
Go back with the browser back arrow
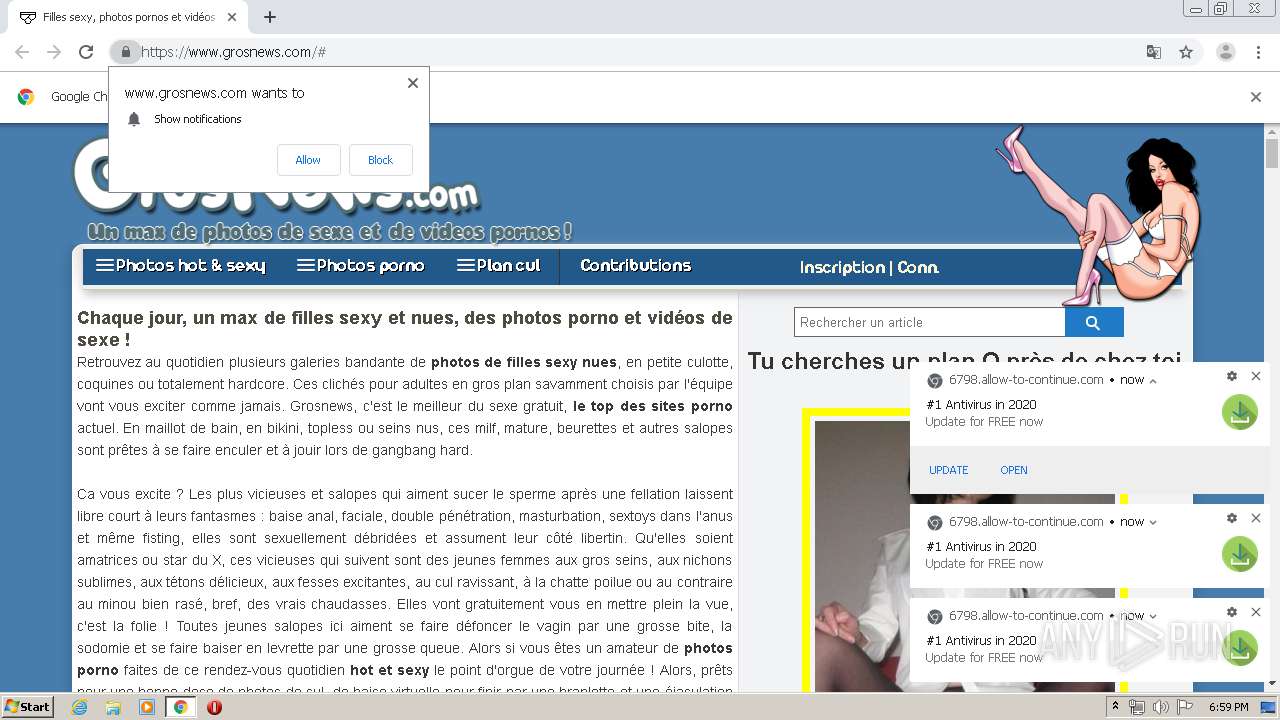coord(22,52)
